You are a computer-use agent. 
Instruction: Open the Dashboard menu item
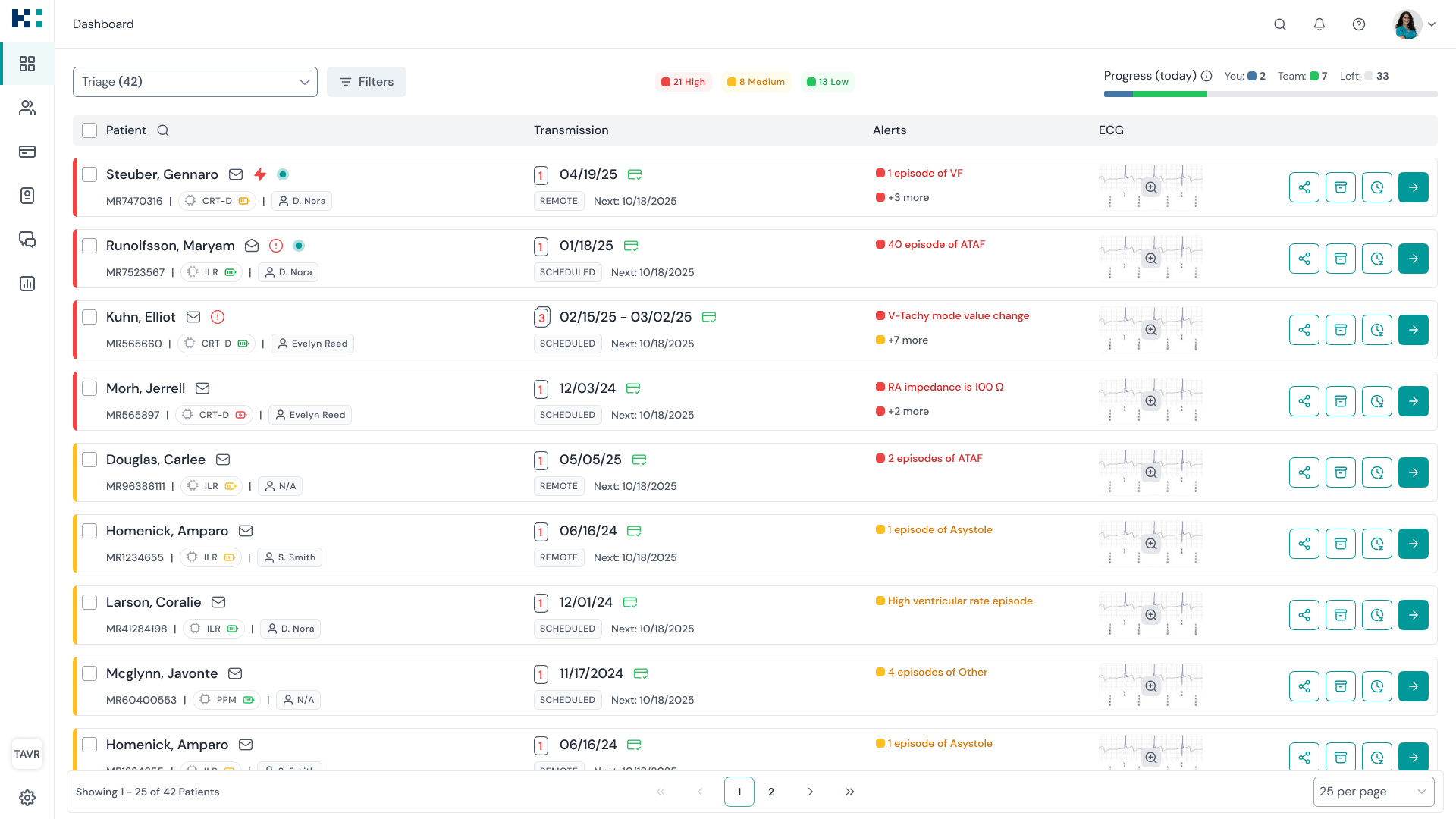point(102,24)
